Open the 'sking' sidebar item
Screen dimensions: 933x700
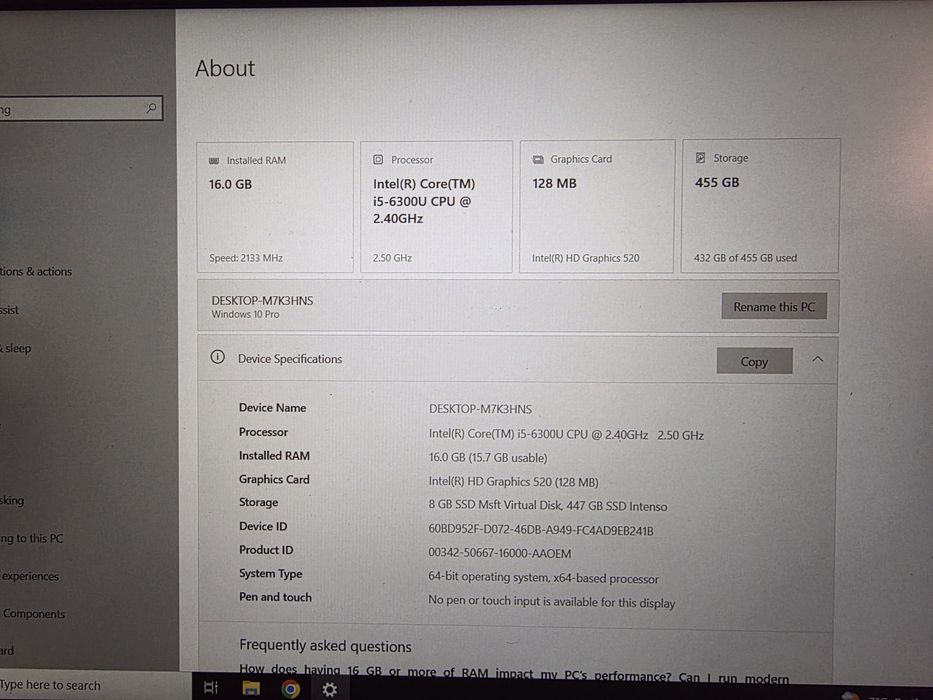pyautogui.click(x=12, y=501)
